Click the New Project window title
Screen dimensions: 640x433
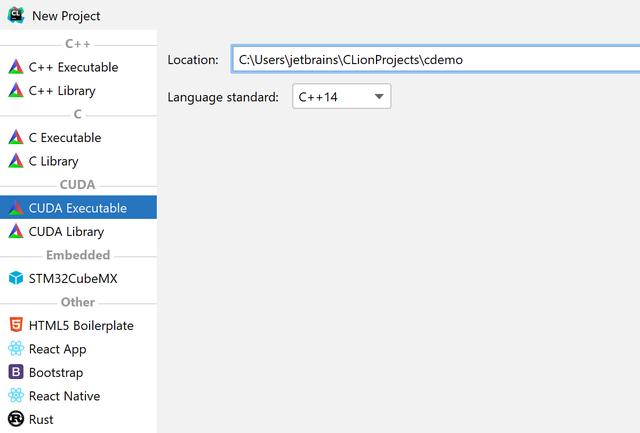66,16
